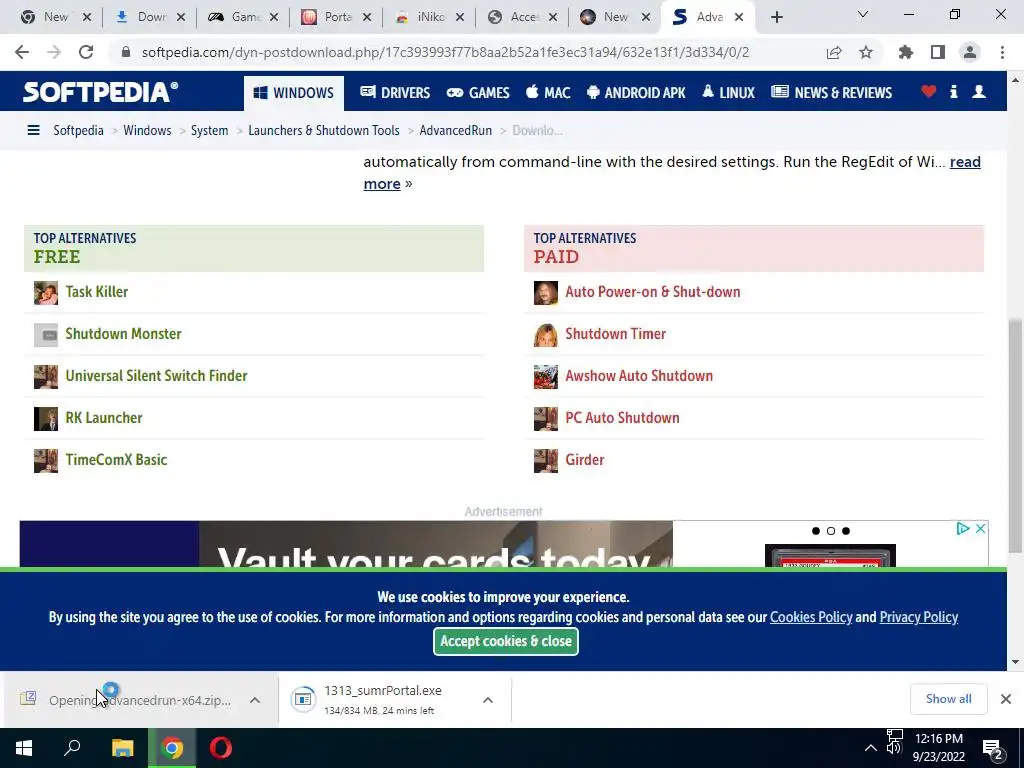1024x768 pixels.
Task: Share this page icon in address bar
Action: (834, 52)
